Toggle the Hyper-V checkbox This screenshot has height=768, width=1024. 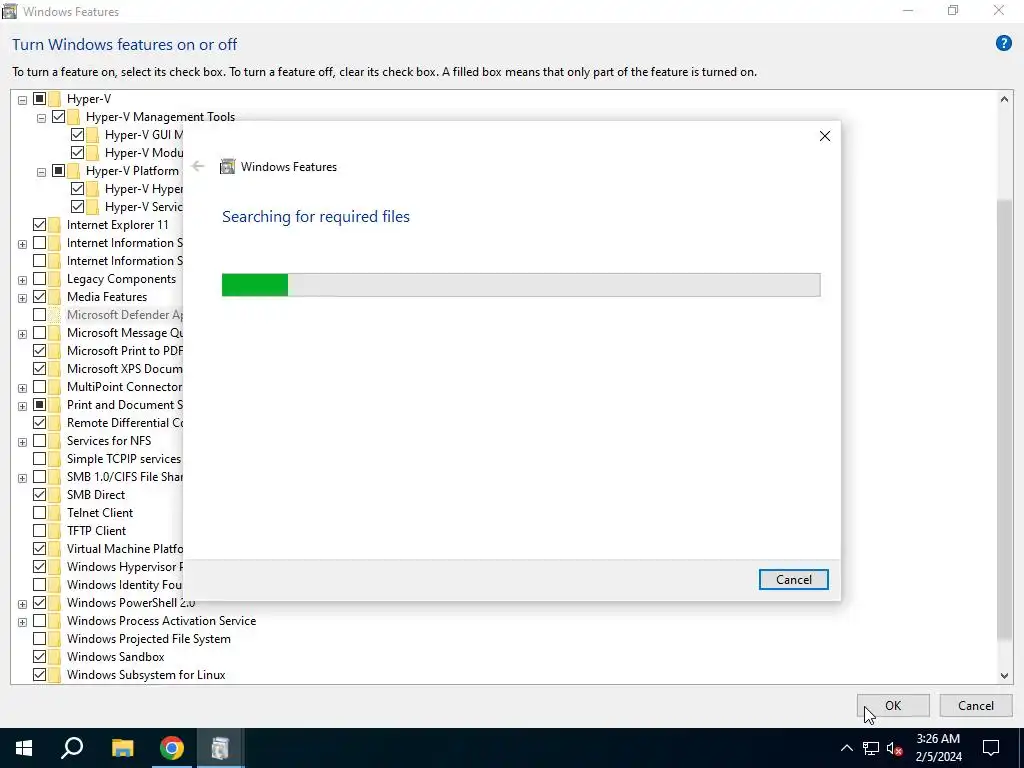coord(39,99)
